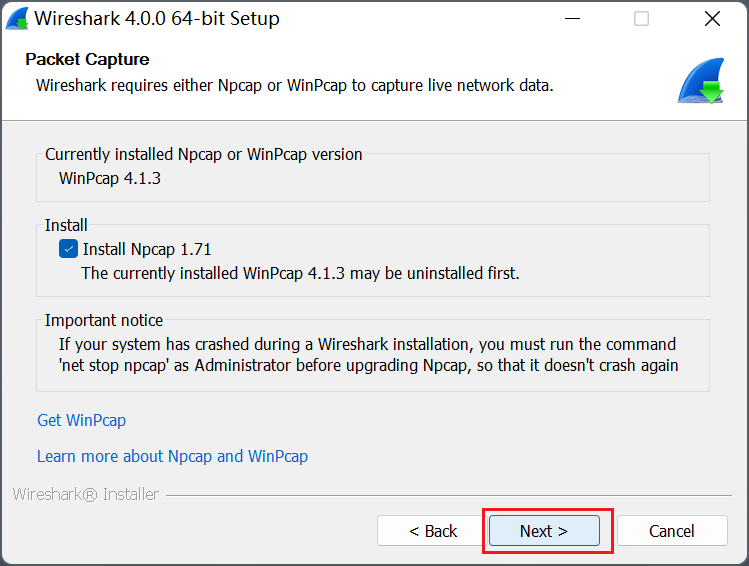
Task: Click the "Install Npcap 1.71" label text
Action: pos(147,249)
